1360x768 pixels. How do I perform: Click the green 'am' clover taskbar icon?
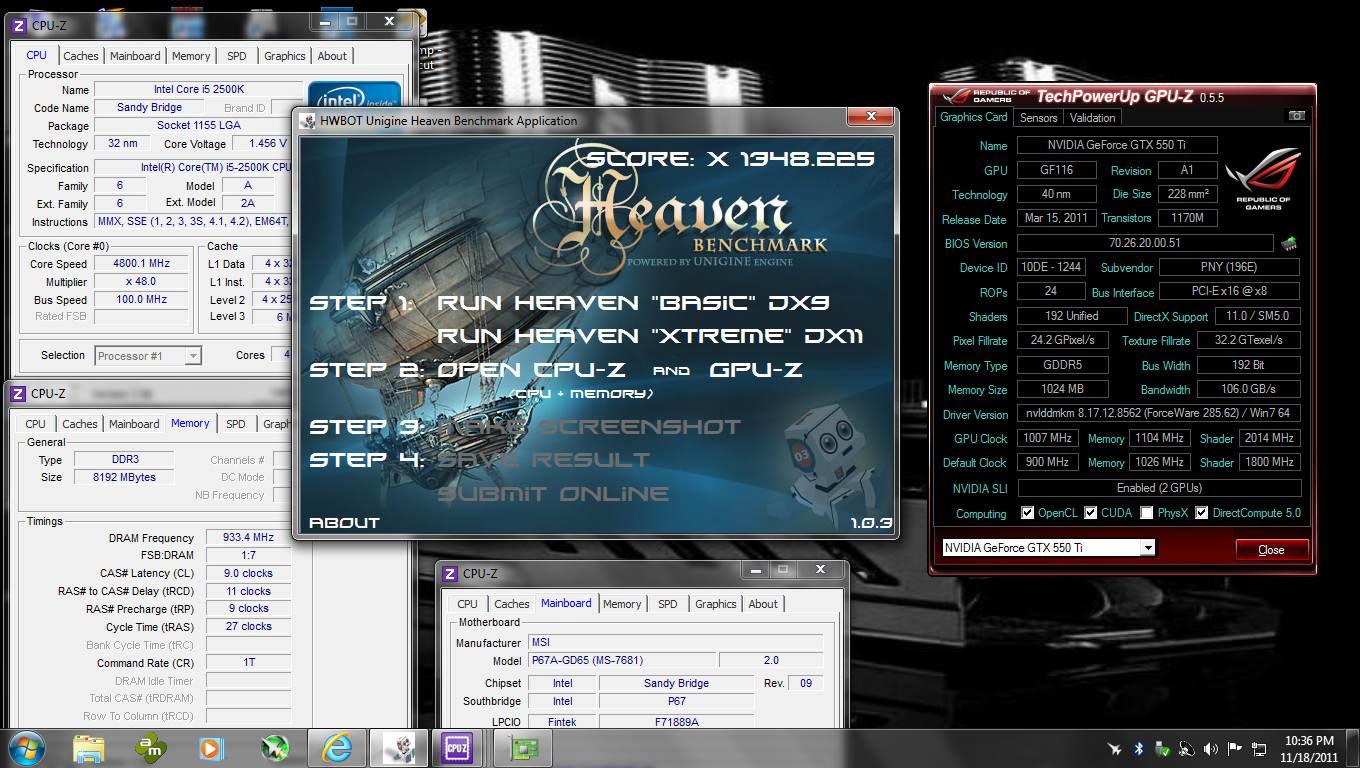[x=151, y=747]
